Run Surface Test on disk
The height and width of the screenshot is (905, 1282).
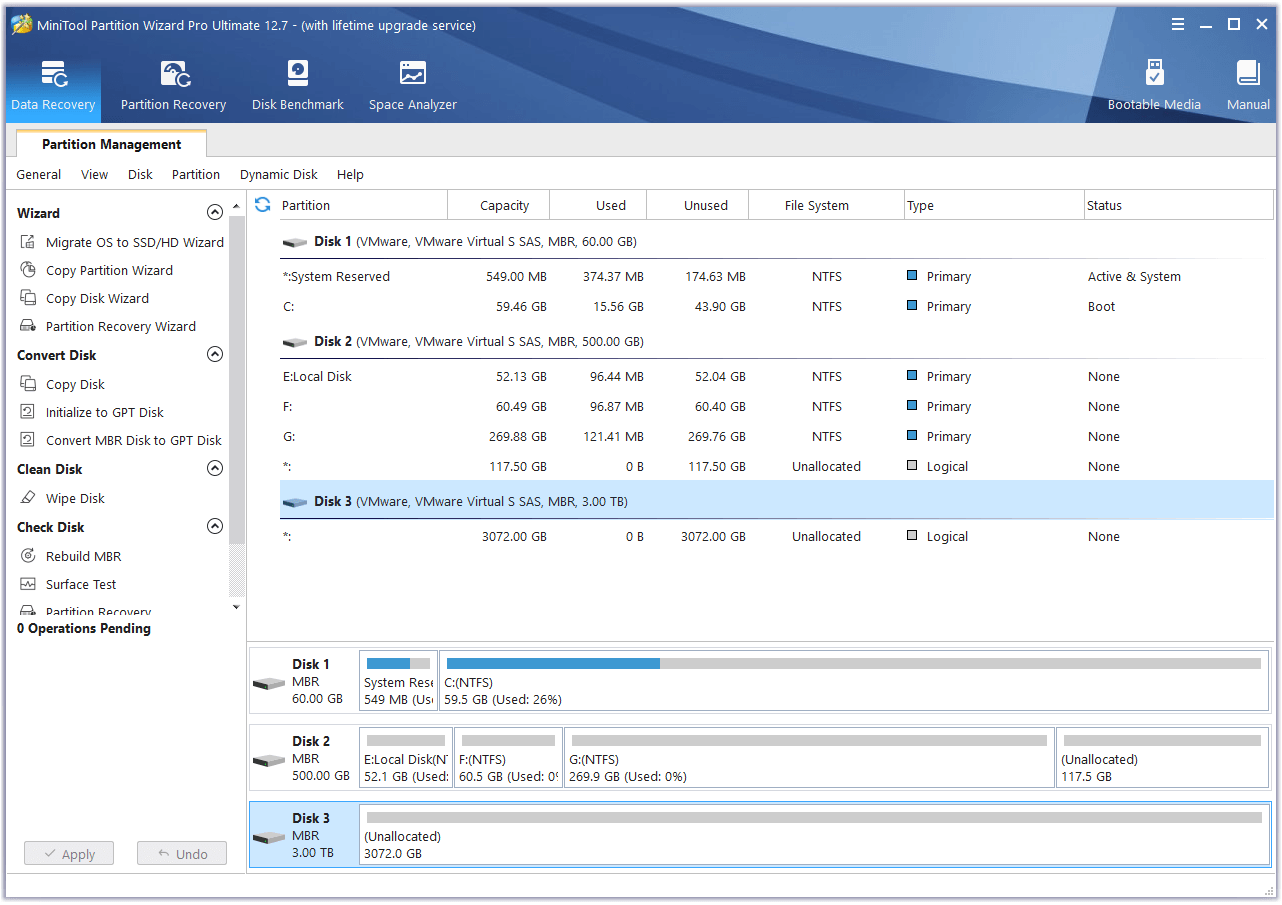point(69,584)
